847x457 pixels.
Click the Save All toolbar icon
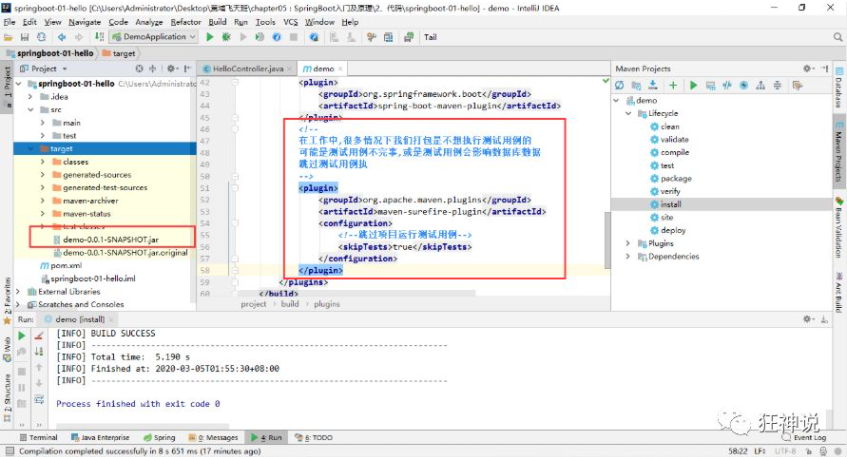pyautogui.click(x=25, y=37)
